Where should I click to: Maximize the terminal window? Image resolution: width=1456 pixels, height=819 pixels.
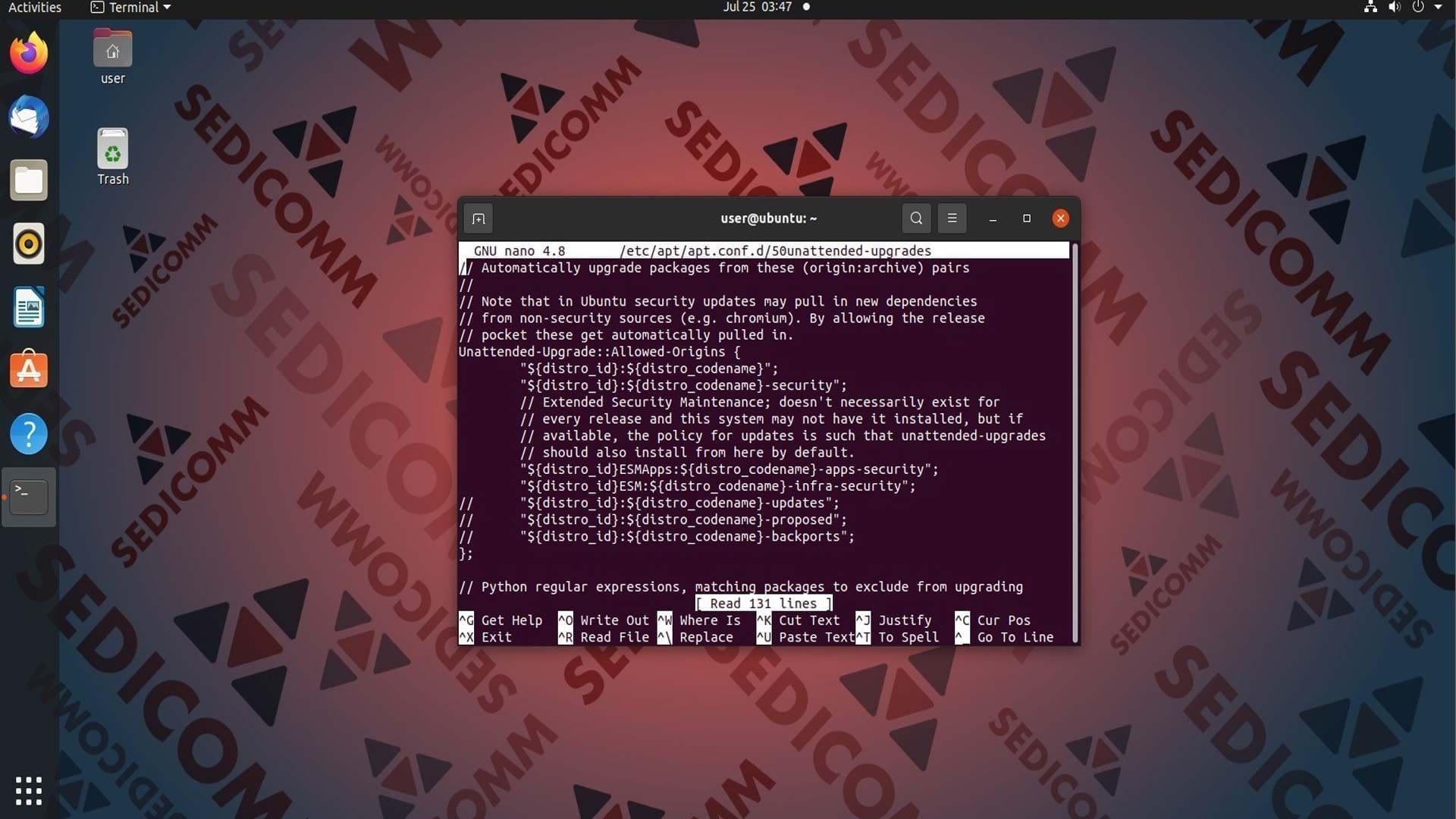click(x=1027, y=218)
